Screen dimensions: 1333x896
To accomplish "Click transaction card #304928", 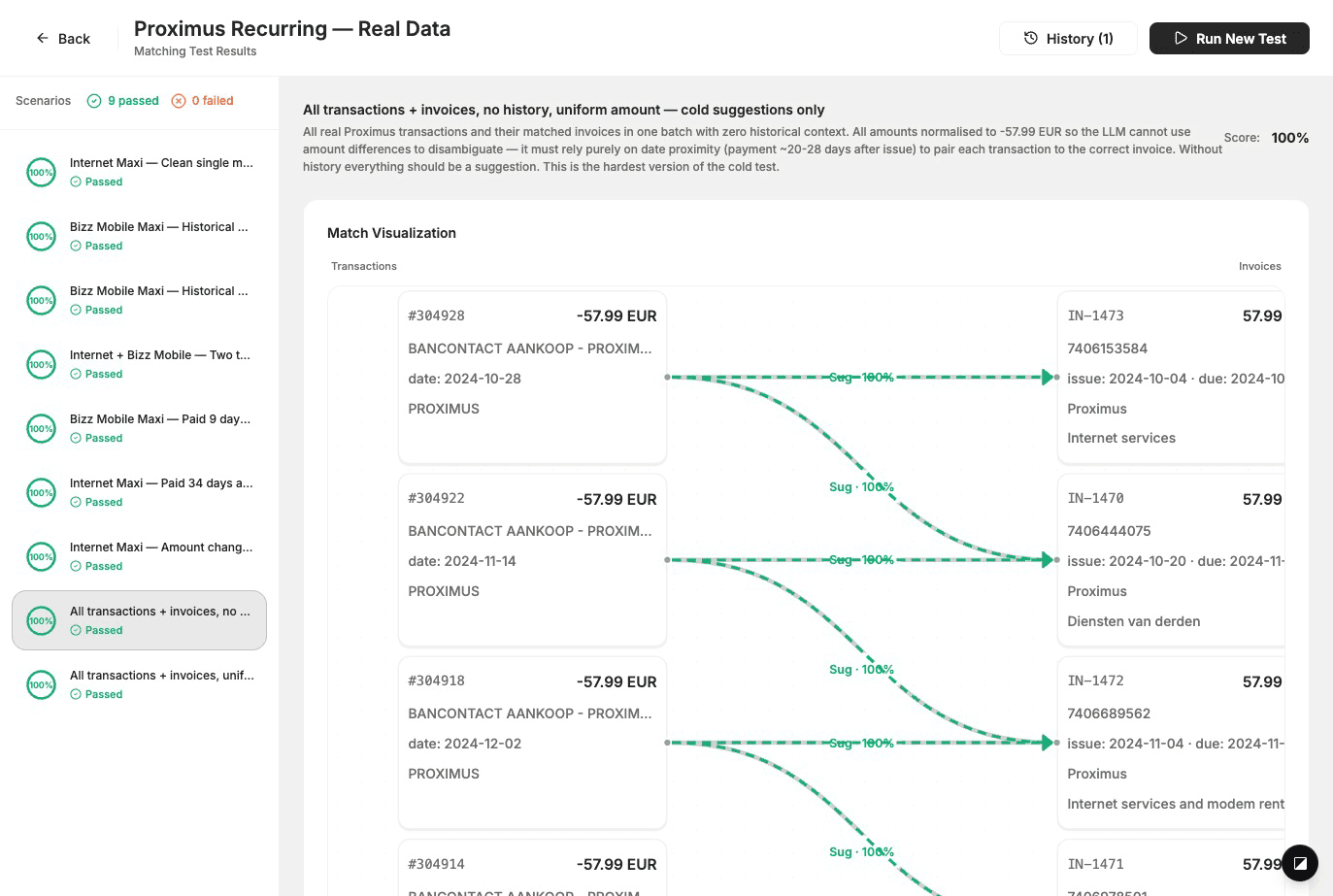I will tap(532, 377).
